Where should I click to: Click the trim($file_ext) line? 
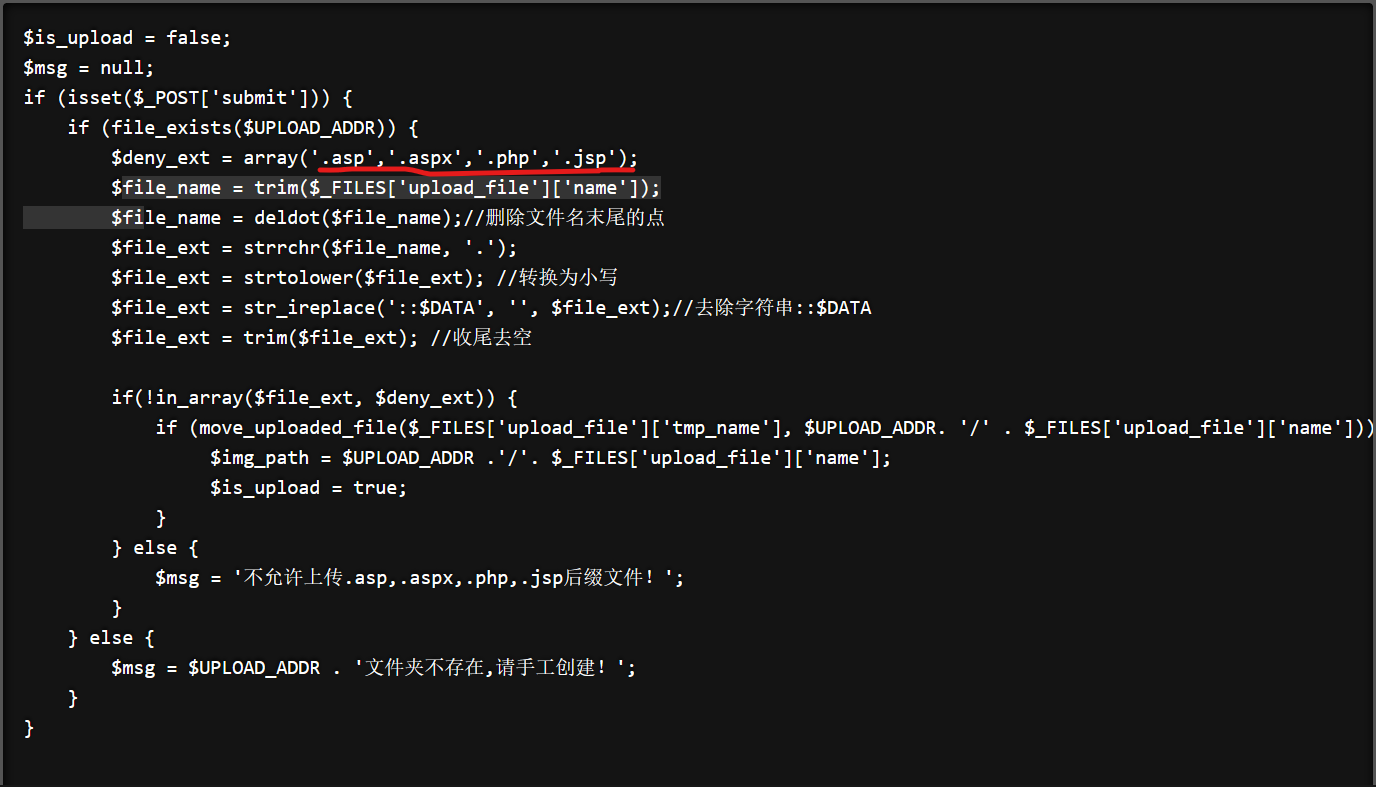(x=321, y=338)
